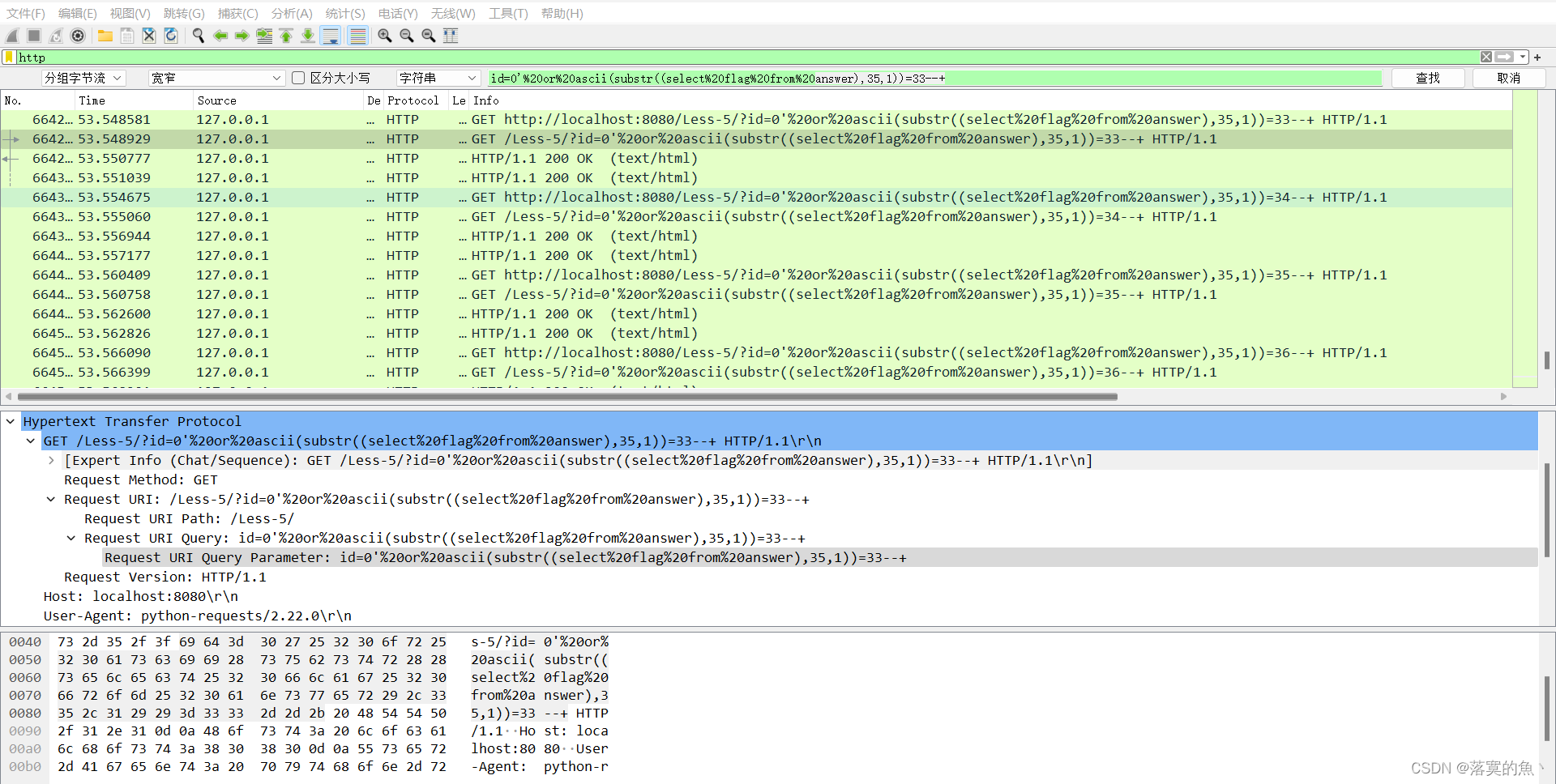The image size is (1556, 784).
Task: Open display filter history dropdown arrow
Action: tap(1523, 57)
